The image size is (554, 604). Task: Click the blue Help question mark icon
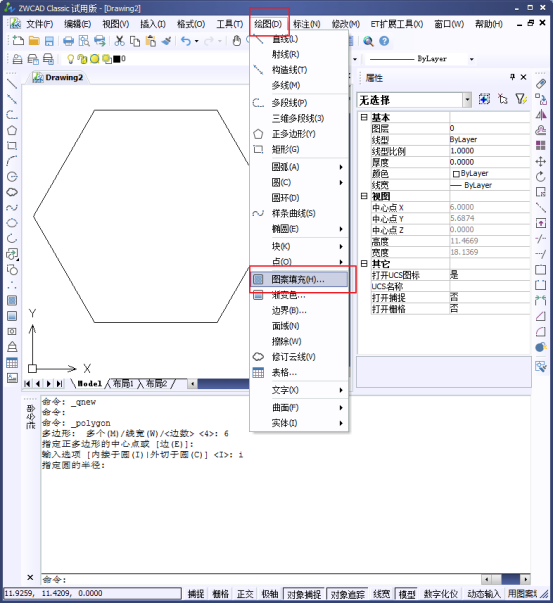click(384, 41)
